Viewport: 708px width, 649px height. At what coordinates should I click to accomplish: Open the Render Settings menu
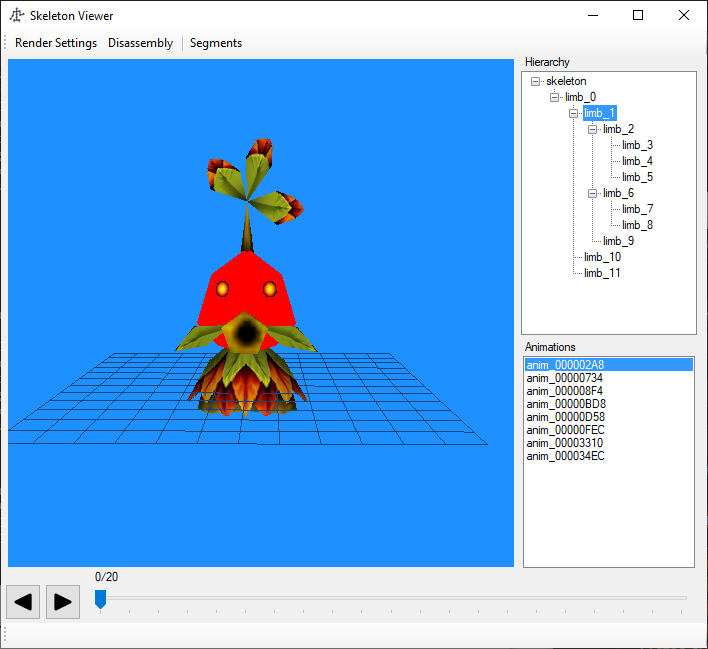click(x=56, y=43)
